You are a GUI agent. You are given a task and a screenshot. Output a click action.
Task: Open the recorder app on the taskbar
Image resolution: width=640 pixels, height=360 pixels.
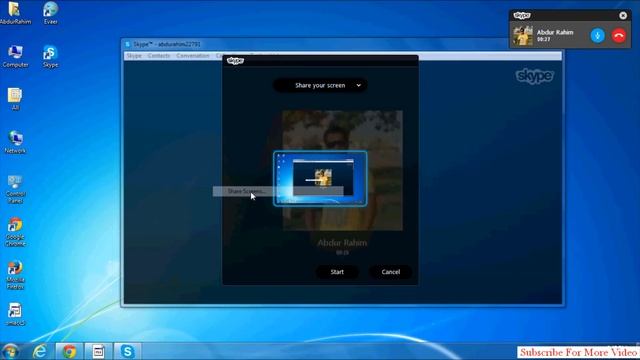pos(98,351)
